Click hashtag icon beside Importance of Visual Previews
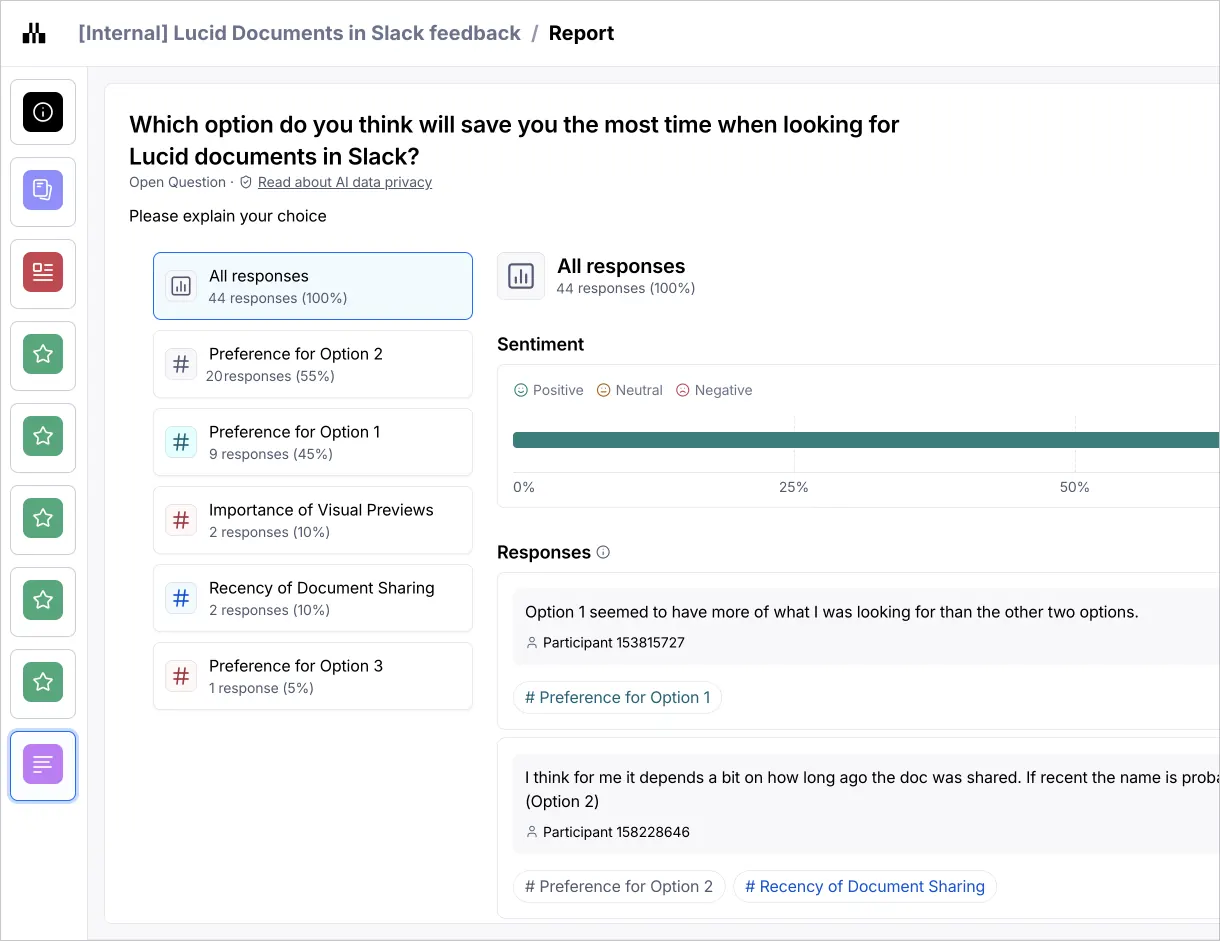The width and height of the screenshot is (1220, 941). [181, 520]
